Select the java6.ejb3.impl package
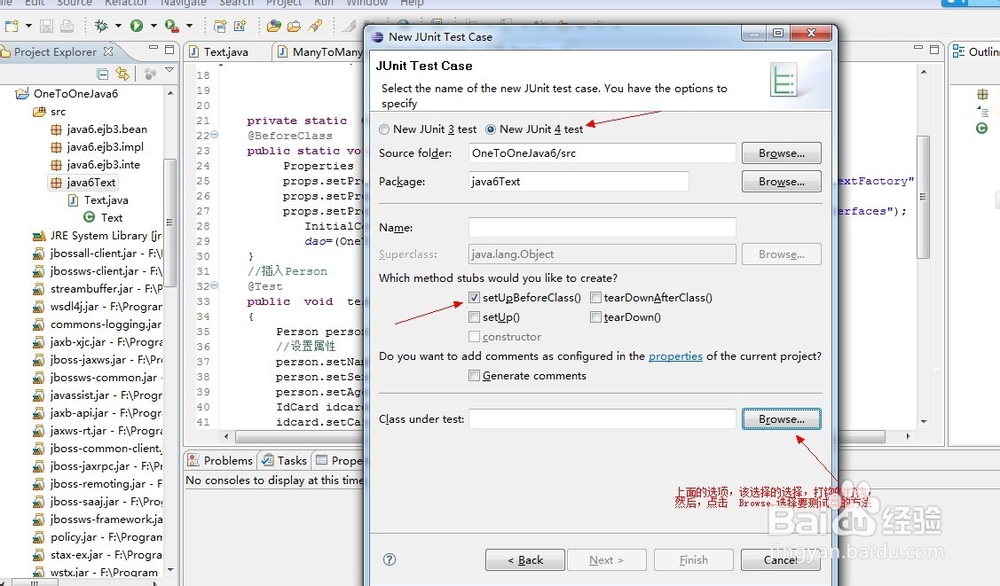 [x=97, y=147]
